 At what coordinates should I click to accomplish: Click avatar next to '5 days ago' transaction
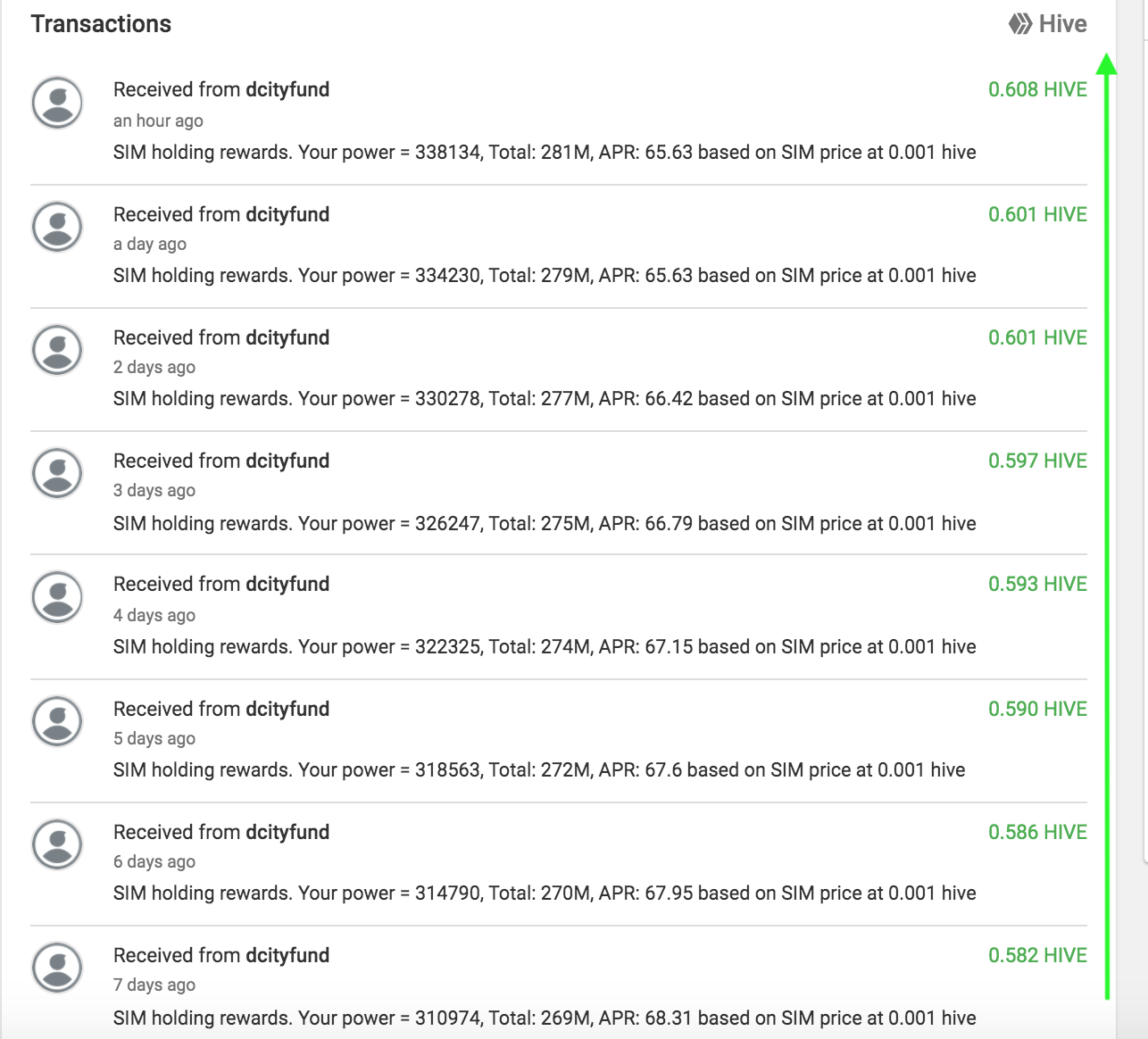[x=58, y=721]
